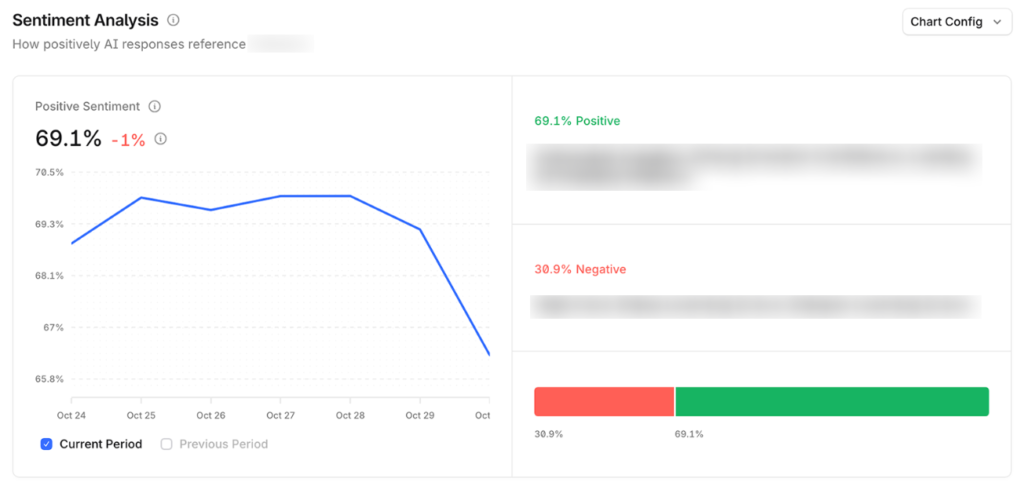The height and width of the screenshot is (486, 1024).
Task: Click the large 69.1% sentiment value
Action: [x=68, y=139]
